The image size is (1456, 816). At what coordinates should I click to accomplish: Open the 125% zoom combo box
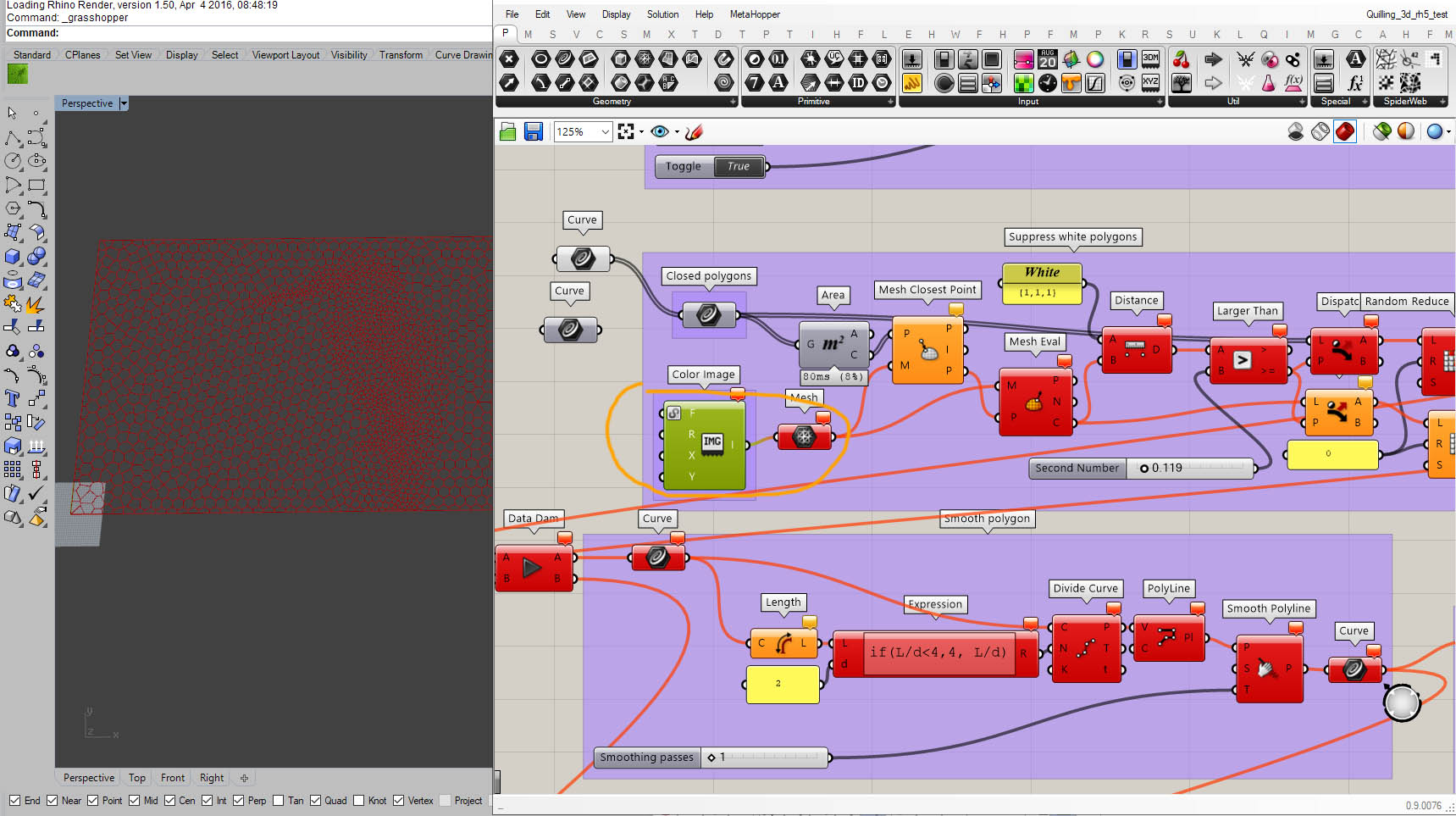coord(583,131)
